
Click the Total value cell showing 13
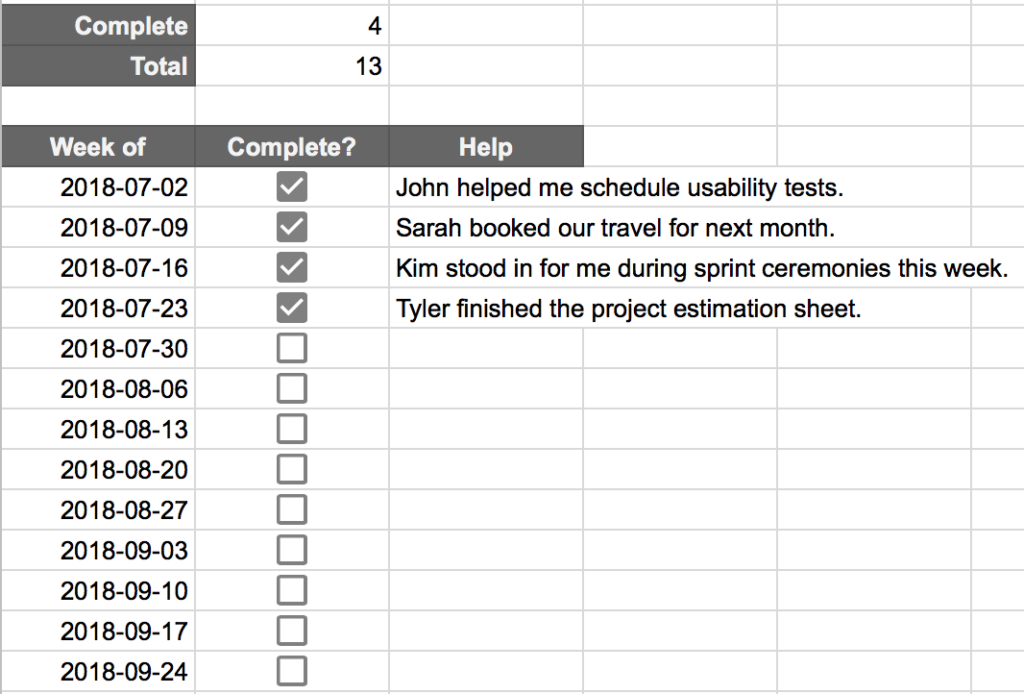point(292,66)
